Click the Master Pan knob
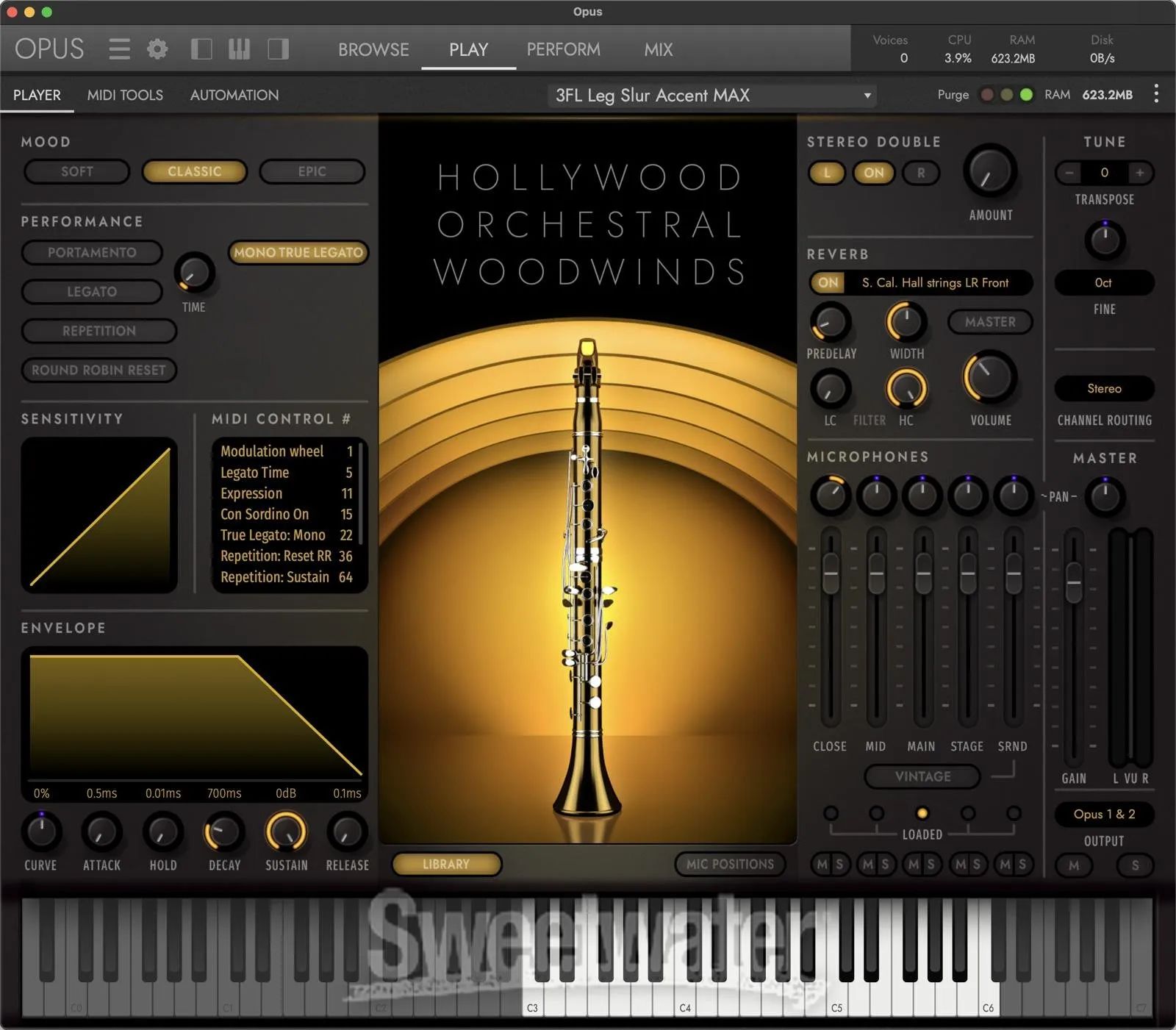This screenshot has width=1176, height=1030. 1105,497
